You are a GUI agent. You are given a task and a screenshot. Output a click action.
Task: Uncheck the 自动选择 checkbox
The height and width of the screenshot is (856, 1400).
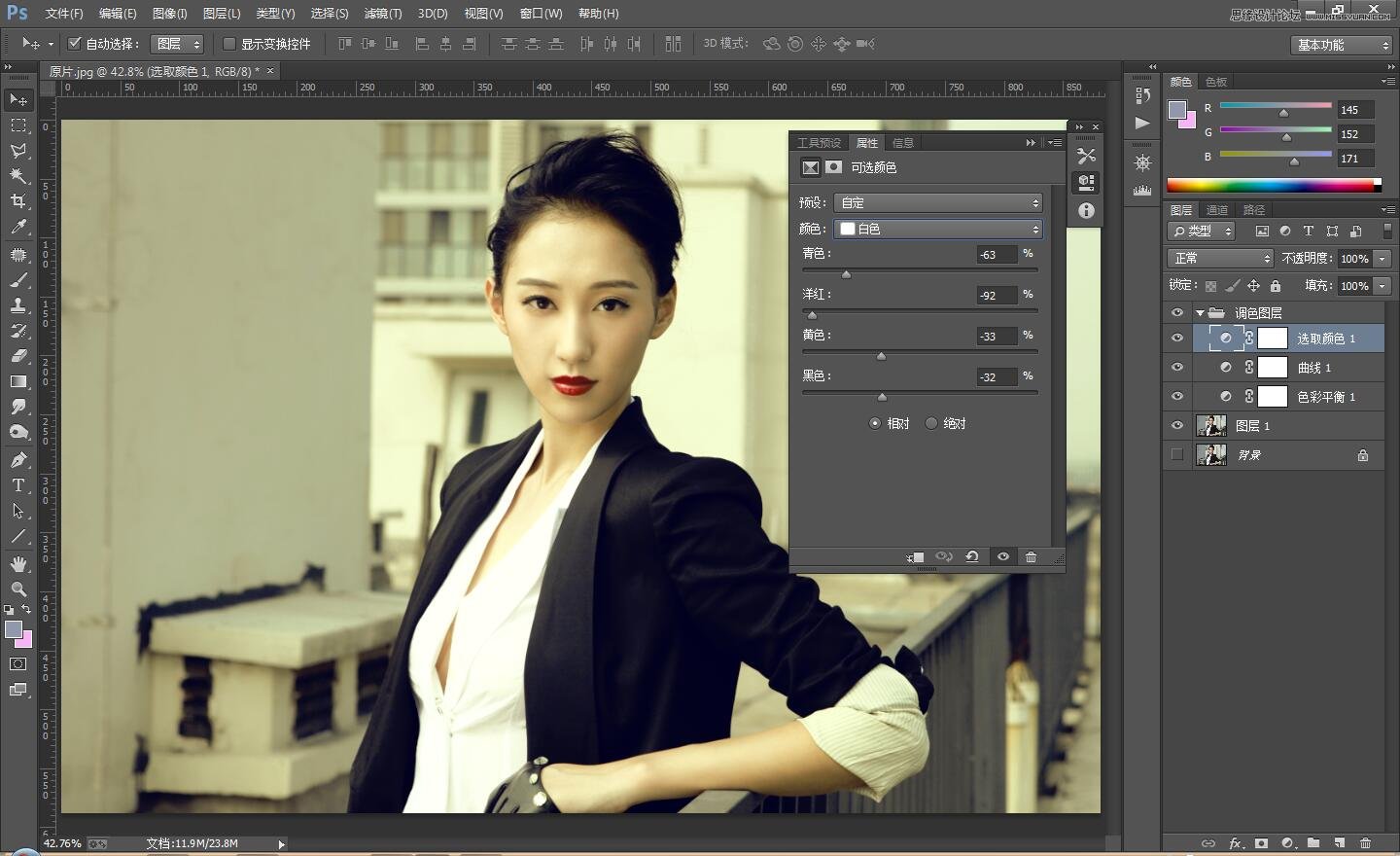point(74,44)
